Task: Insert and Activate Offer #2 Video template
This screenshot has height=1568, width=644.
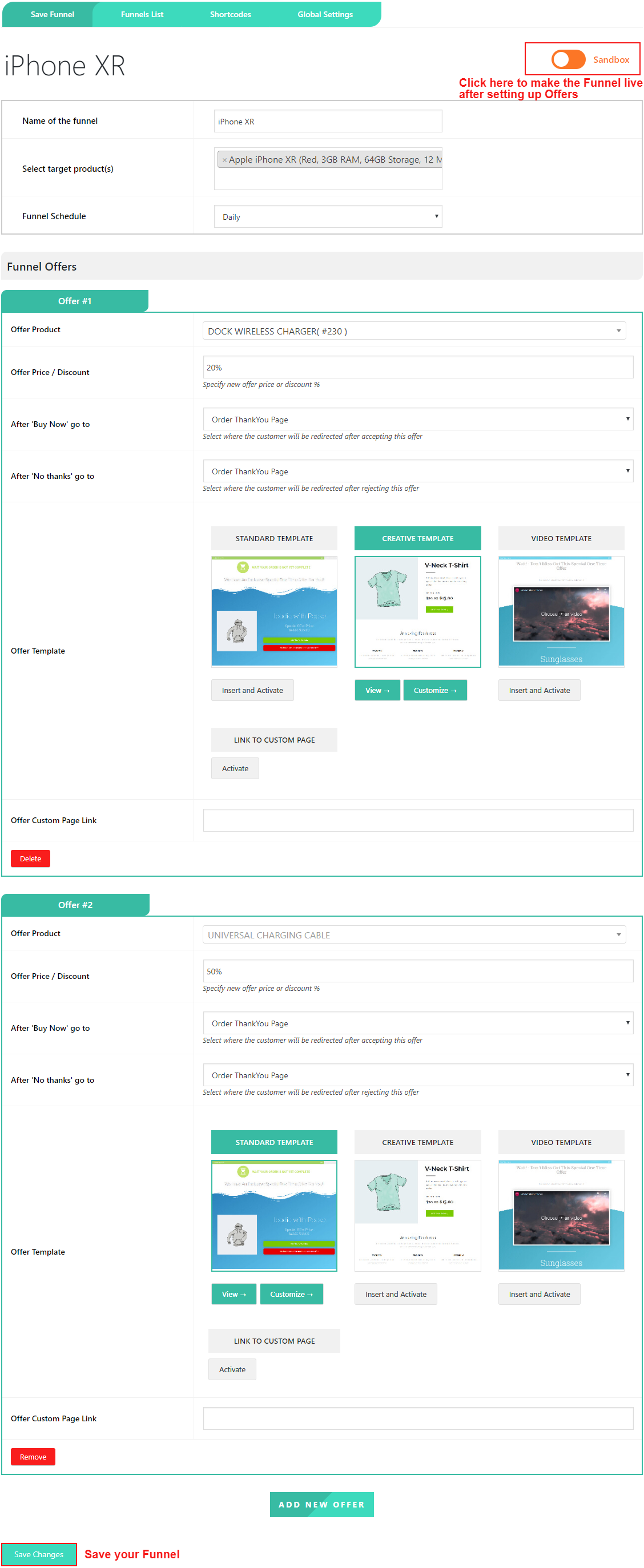Action: click(540, 1294)
